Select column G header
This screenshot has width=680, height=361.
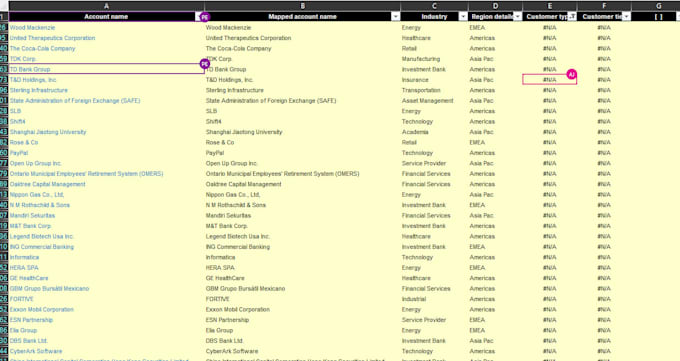point(658,6)
